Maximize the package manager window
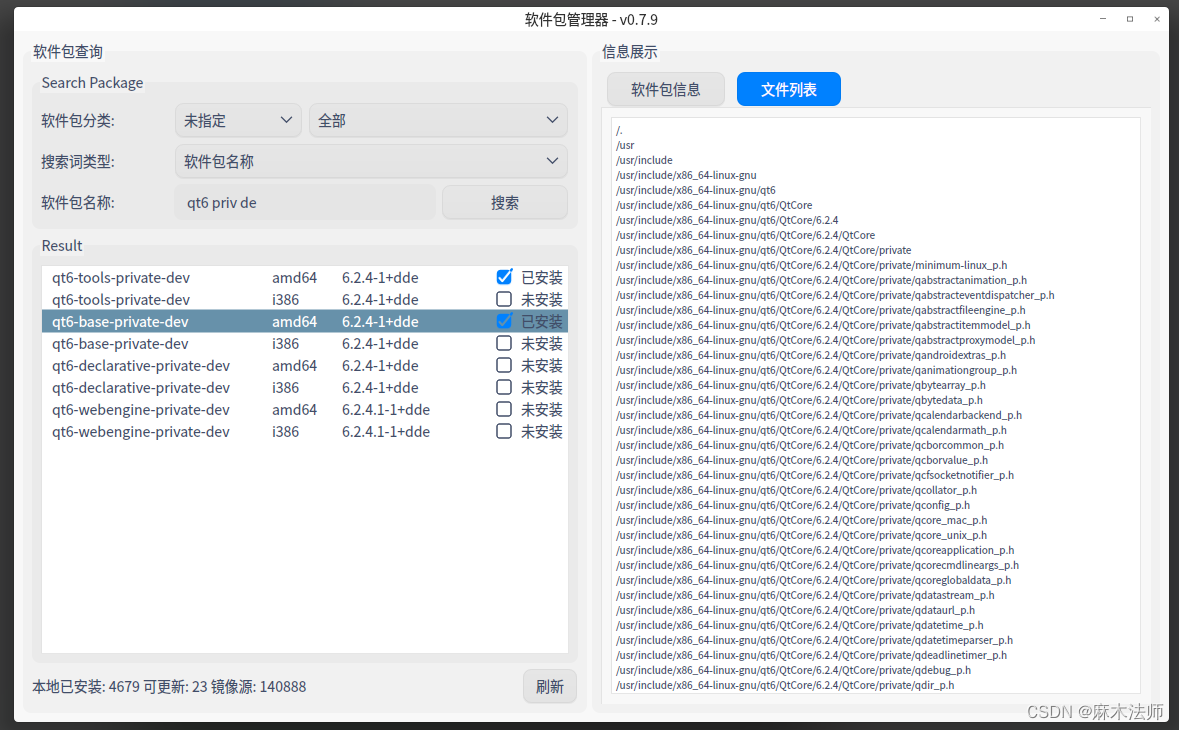Screen dimensions: 1179x730 click(x=1130, y=19)
